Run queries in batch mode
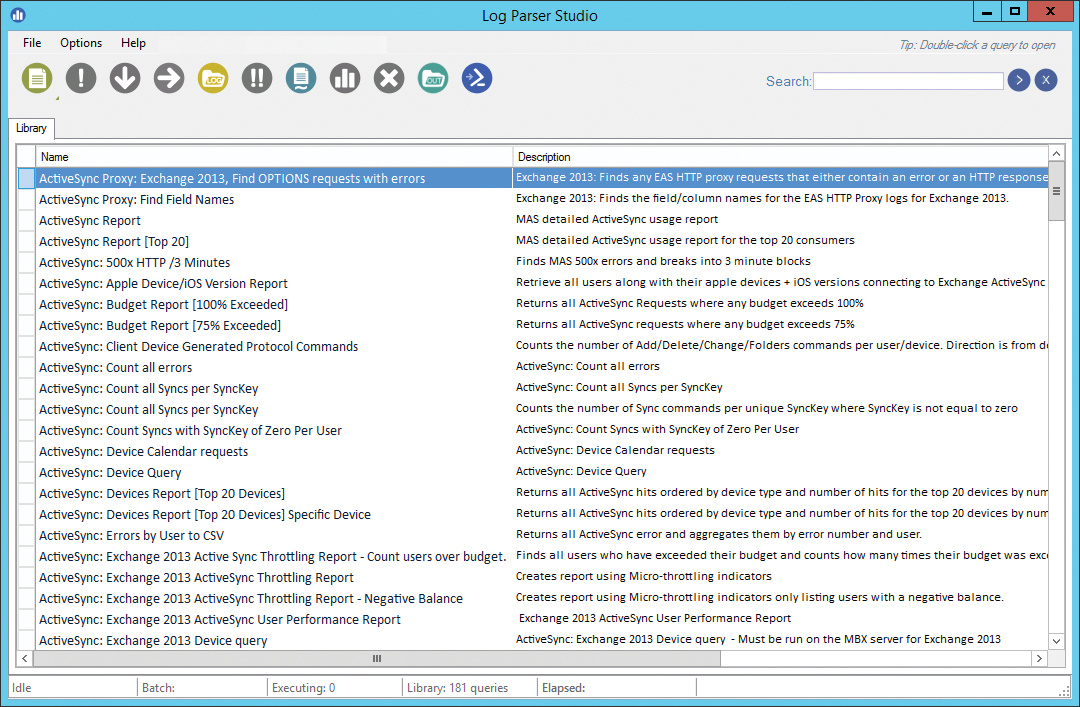The image size is (1080, 707). (x=256, y=78)
